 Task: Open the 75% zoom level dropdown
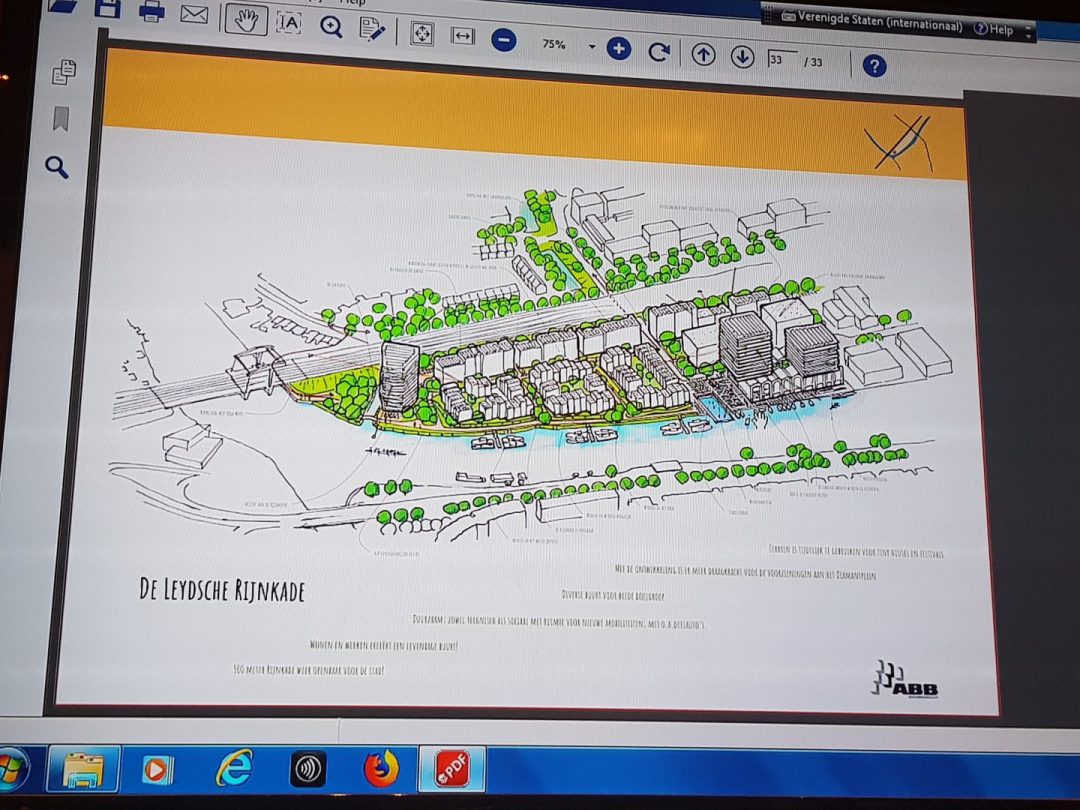(x=592, y=47)
